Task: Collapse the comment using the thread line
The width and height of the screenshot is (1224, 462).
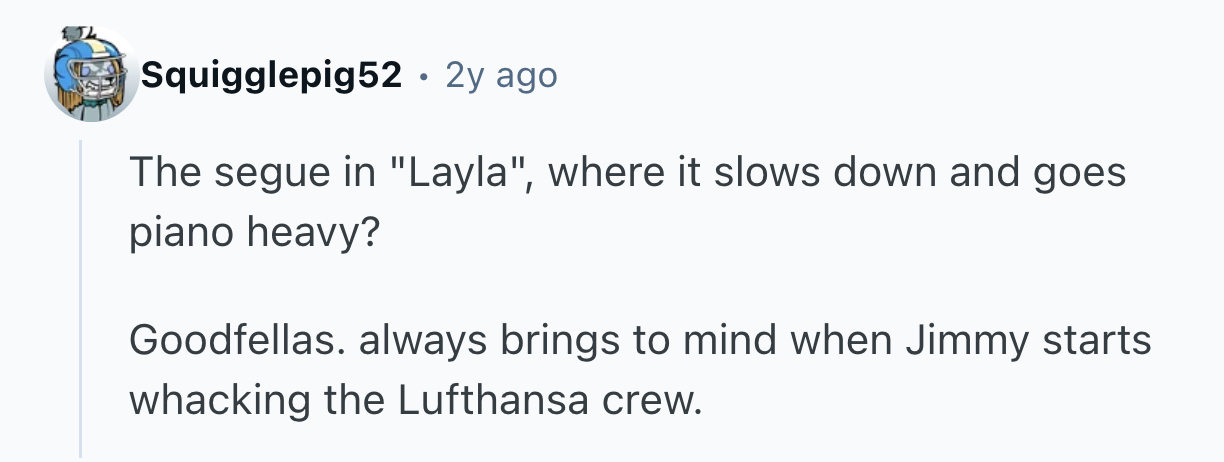Action: pyautogui.click(x=81, y=300)
